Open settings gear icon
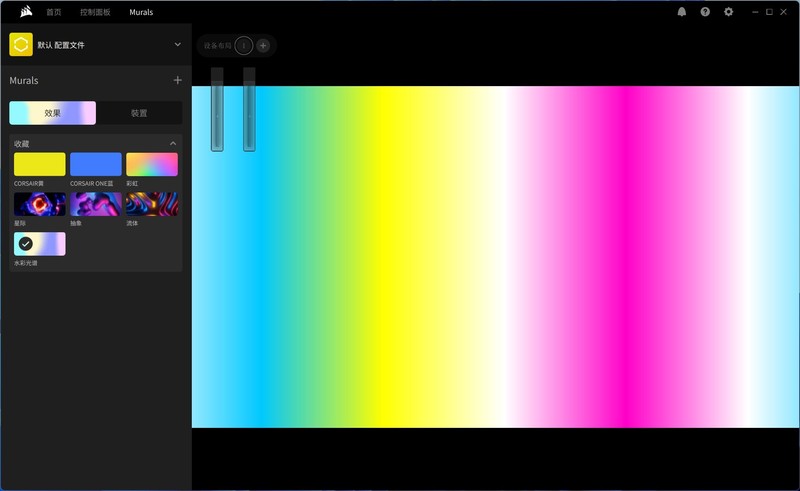The height and width of the screenshot is (491, 800). tap(729, 12)
